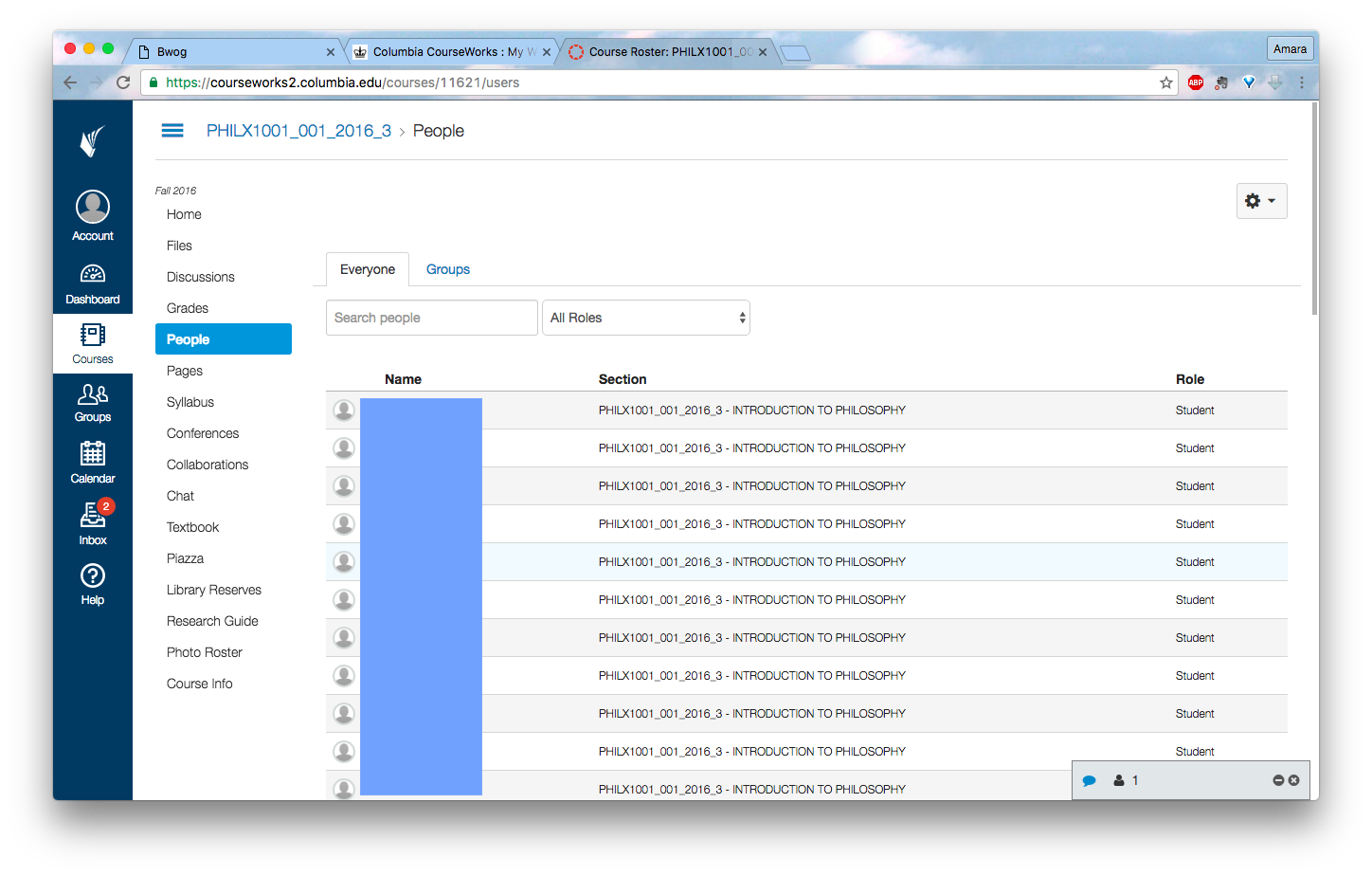Reload the page
Image resolution: width=1372 pixels, height=876 pixels.
(123, 82)
